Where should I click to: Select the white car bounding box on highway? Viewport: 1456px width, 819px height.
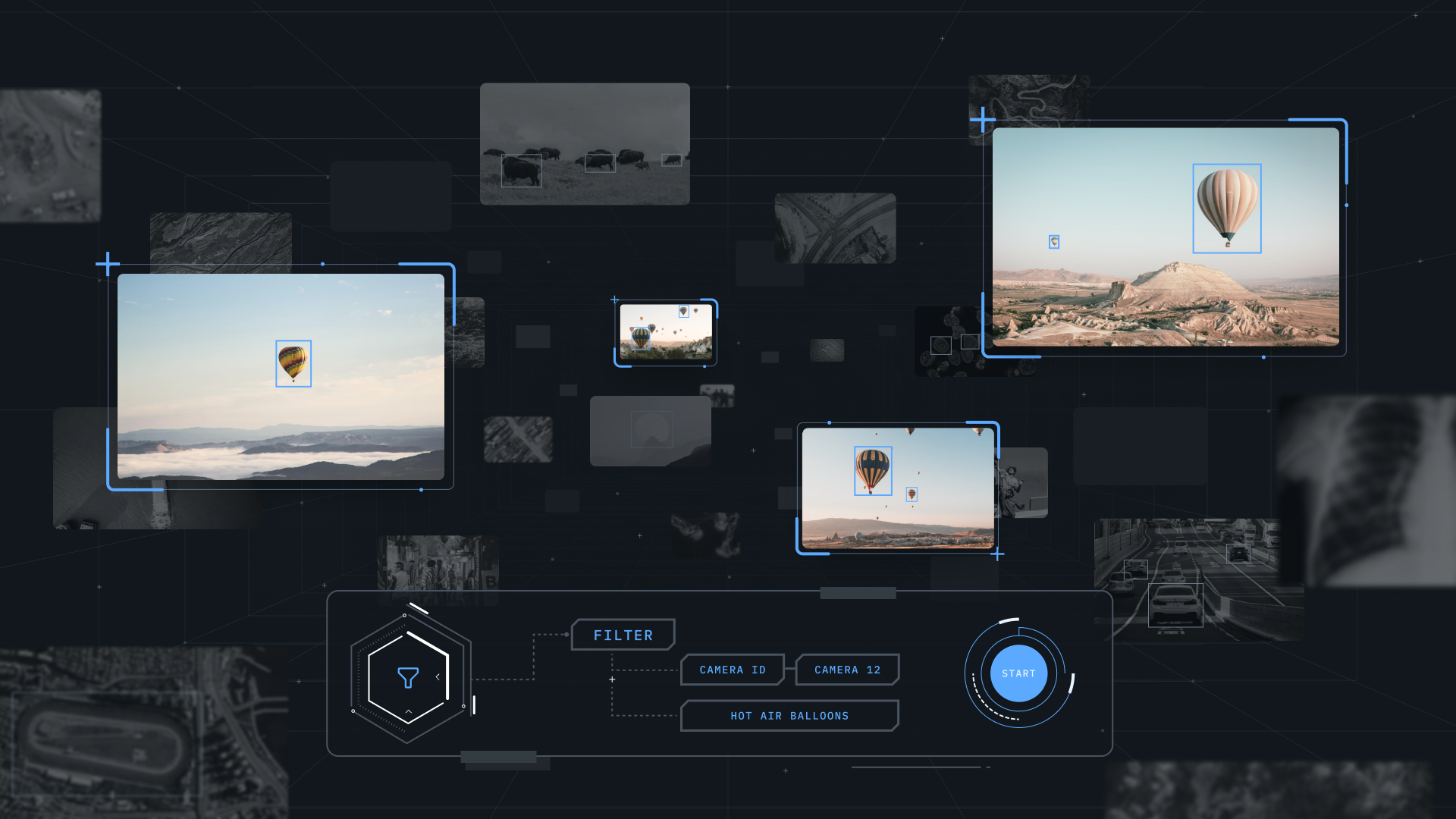click(x=1175, y=604)
